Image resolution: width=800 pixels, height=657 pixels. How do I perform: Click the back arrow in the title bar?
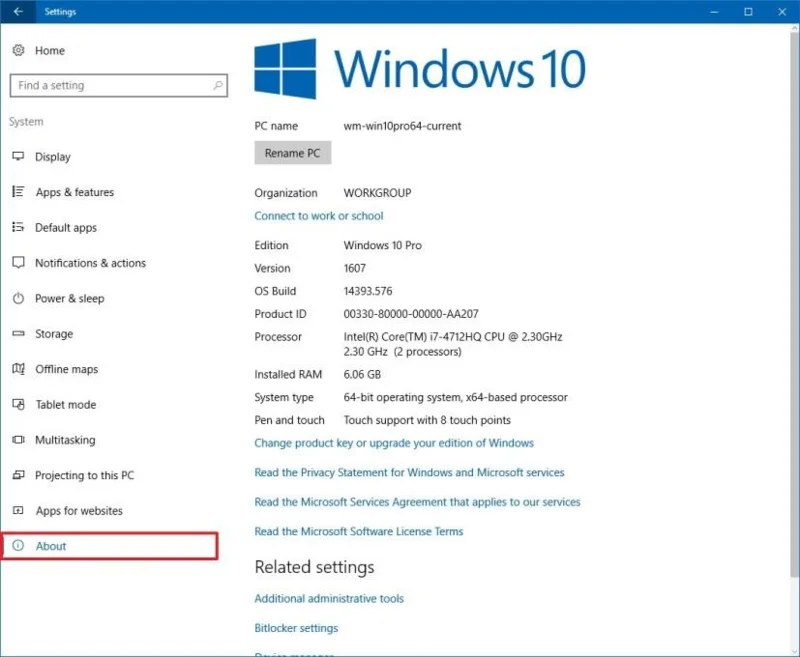point(18,11)
